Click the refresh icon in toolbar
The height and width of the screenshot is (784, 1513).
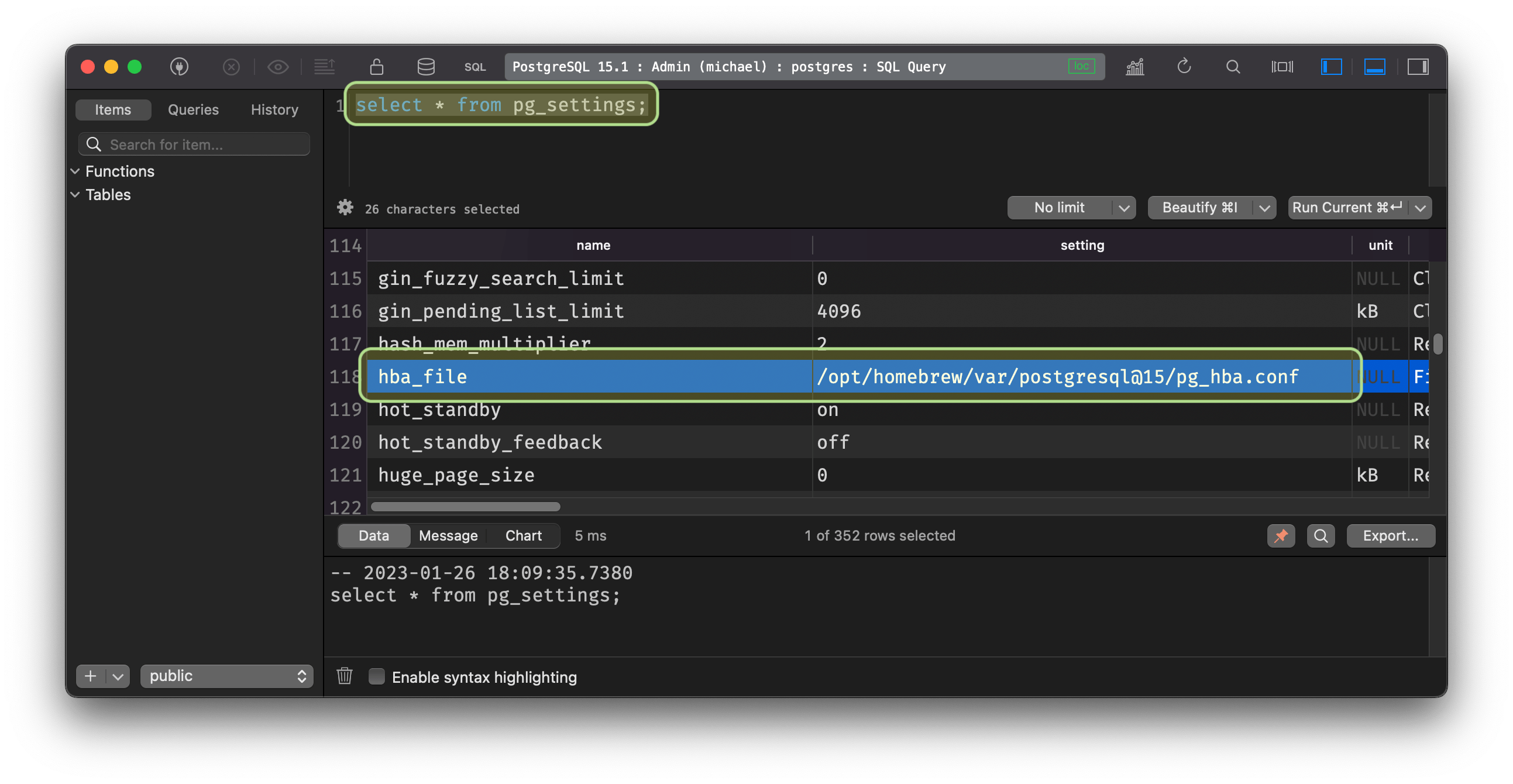tap(1184, 66)
